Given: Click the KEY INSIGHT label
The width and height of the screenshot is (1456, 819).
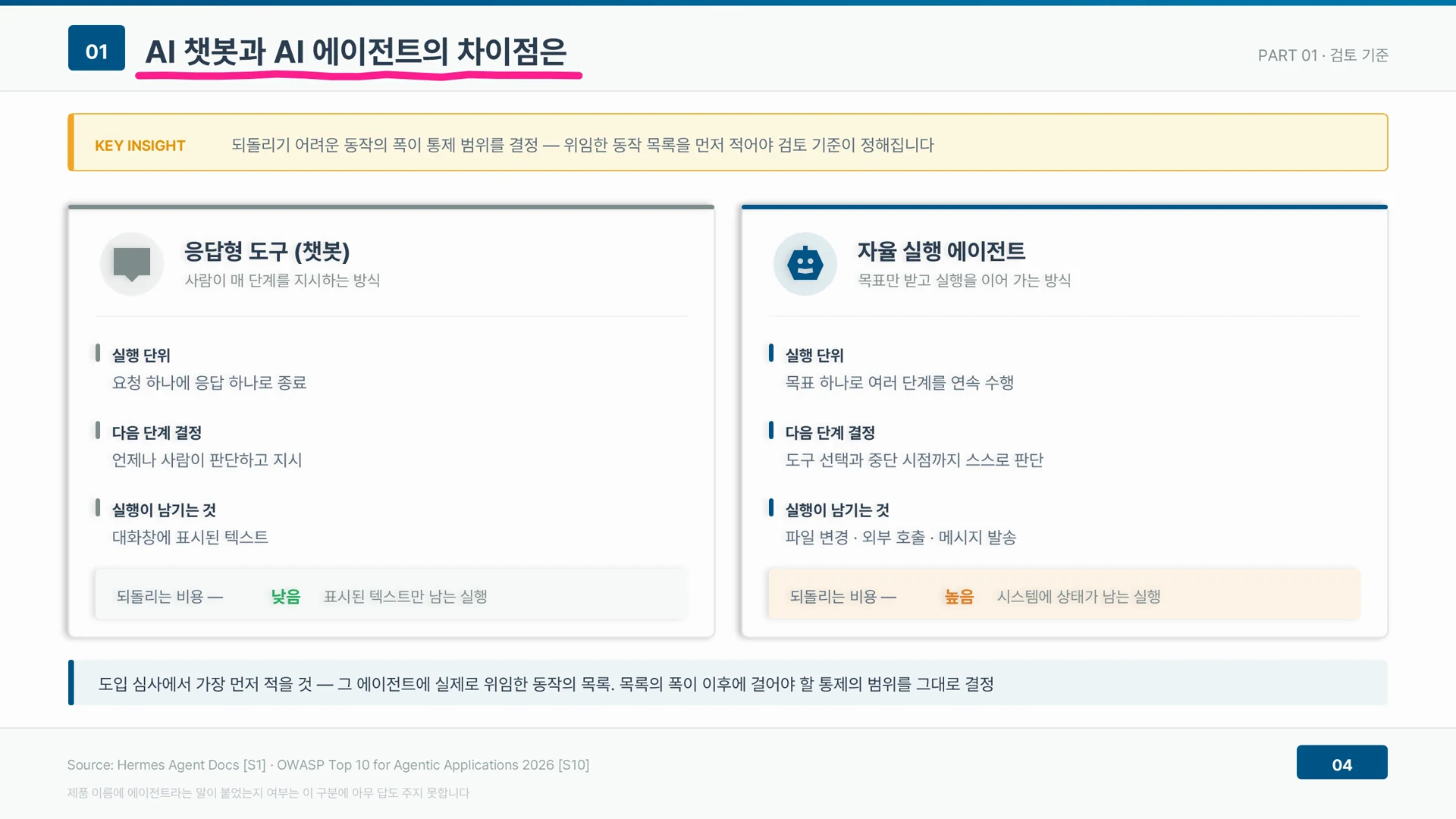Looking at the screenshot, I should click(140, 146).
